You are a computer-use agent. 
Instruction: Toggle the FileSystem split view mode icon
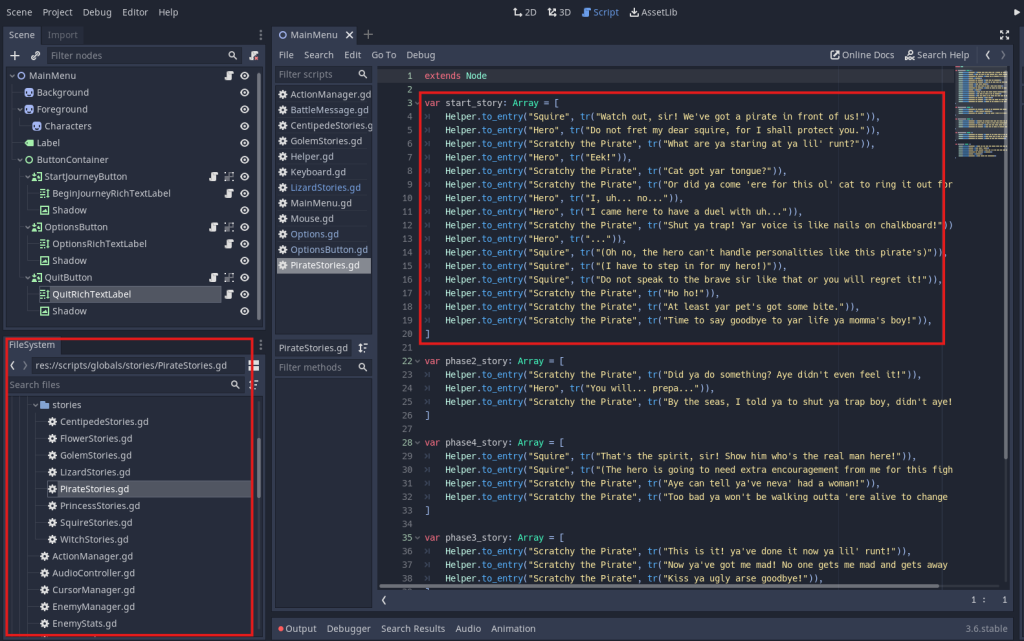pos(254,366)
